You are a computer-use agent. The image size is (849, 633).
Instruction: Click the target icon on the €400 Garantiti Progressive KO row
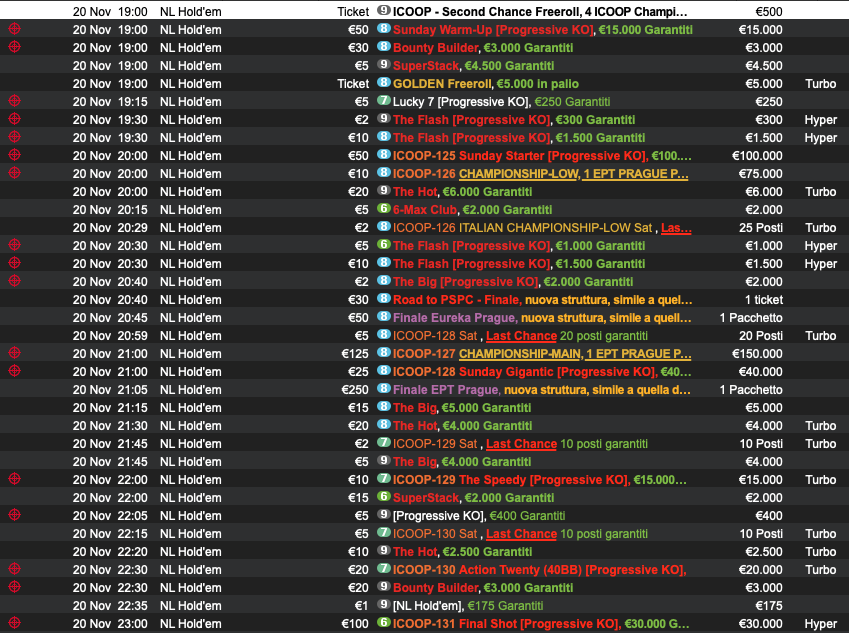[15, 515]
